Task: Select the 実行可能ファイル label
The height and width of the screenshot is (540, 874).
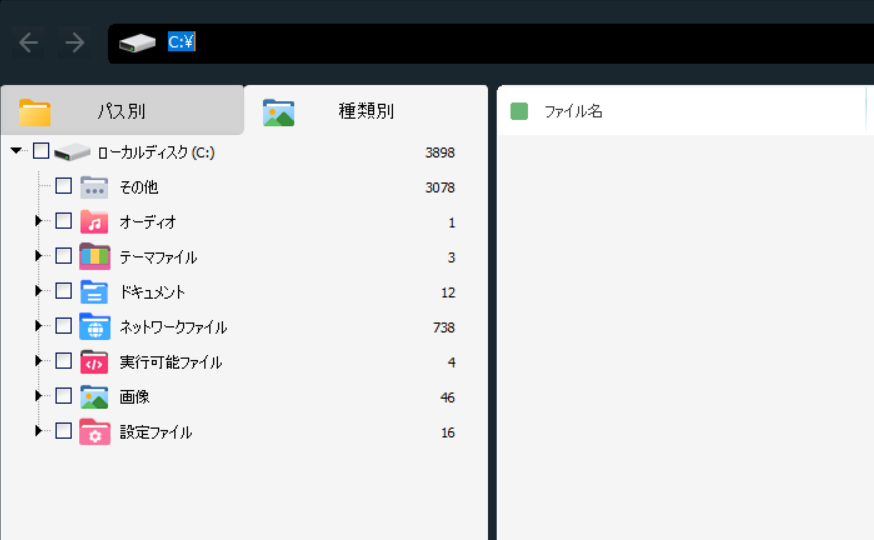Action: [171, 362]
